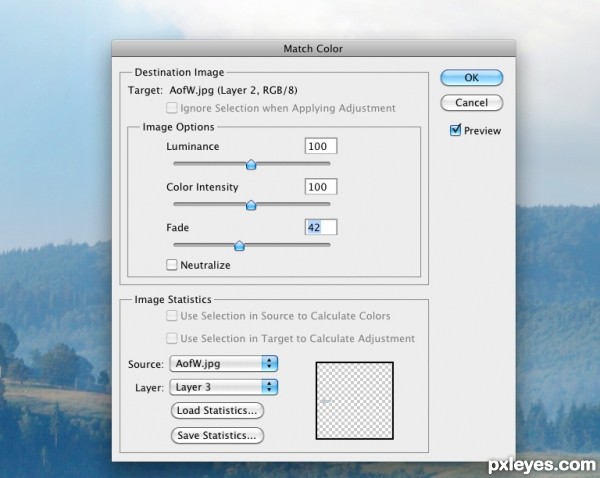Click the Fade slider handle
Viewport: 600px width, 478px height.
tap(239, 246)
